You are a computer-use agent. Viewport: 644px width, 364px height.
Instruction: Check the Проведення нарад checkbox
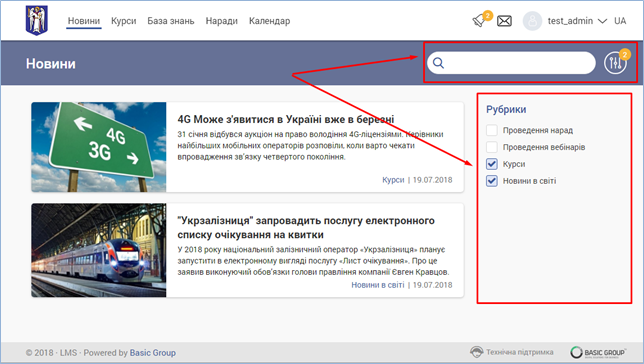coord(492,130)
